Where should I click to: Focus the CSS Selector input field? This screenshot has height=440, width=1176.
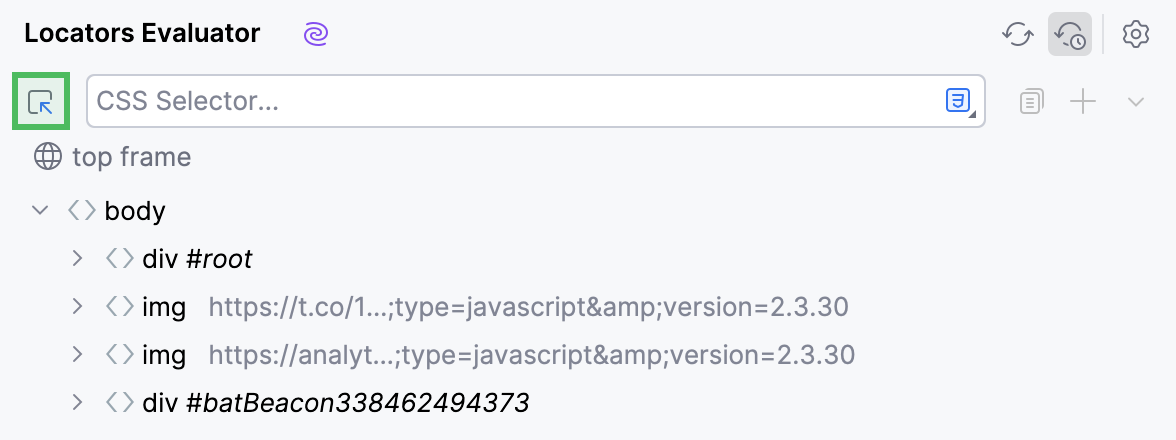point(510,101)
